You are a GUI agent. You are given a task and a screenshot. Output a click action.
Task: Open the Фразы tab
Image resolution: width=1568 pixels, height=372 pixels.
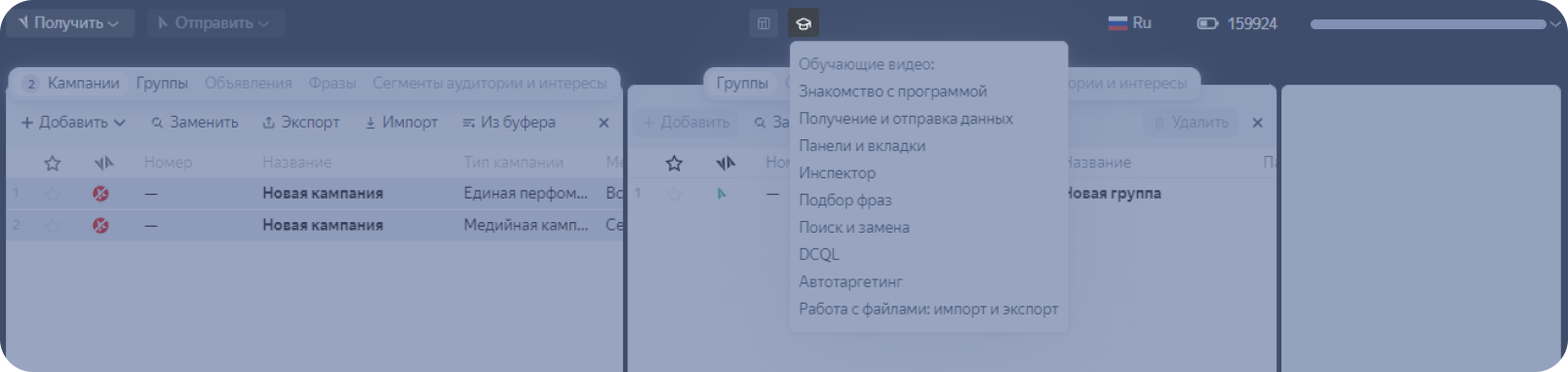click(x=333, y=84)
